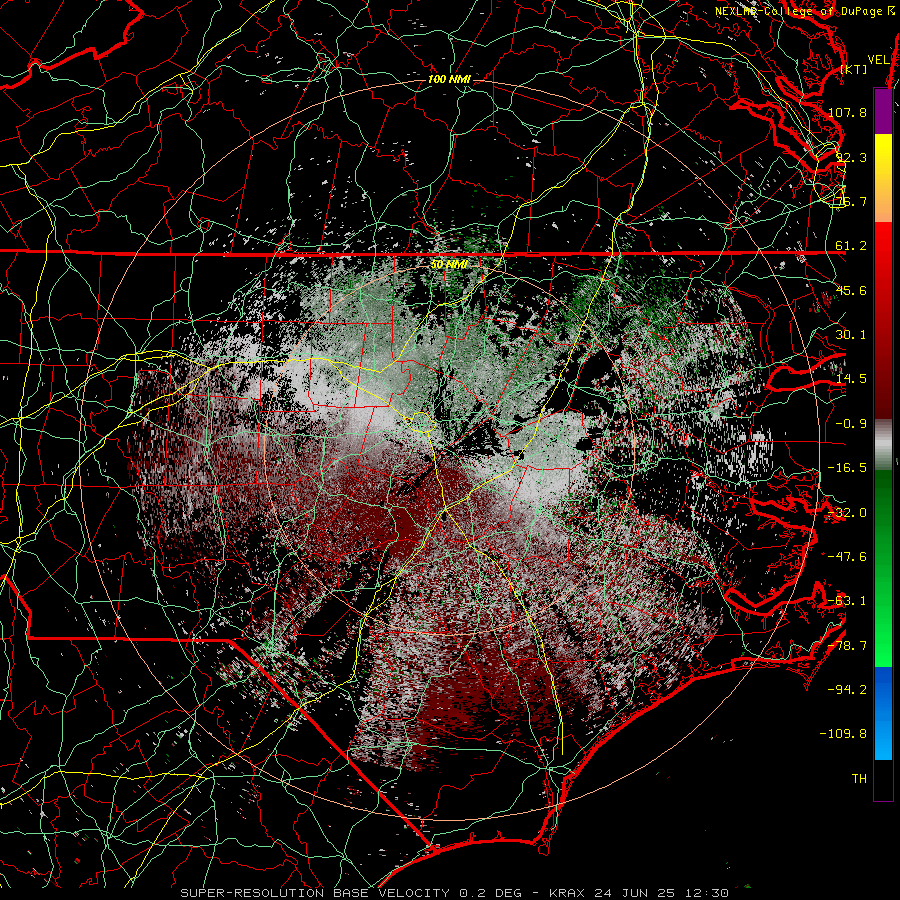The width and height of the screenshot is (900, 900).
Task: Select the -78.7 legend value
Action: tap(847, 646)
